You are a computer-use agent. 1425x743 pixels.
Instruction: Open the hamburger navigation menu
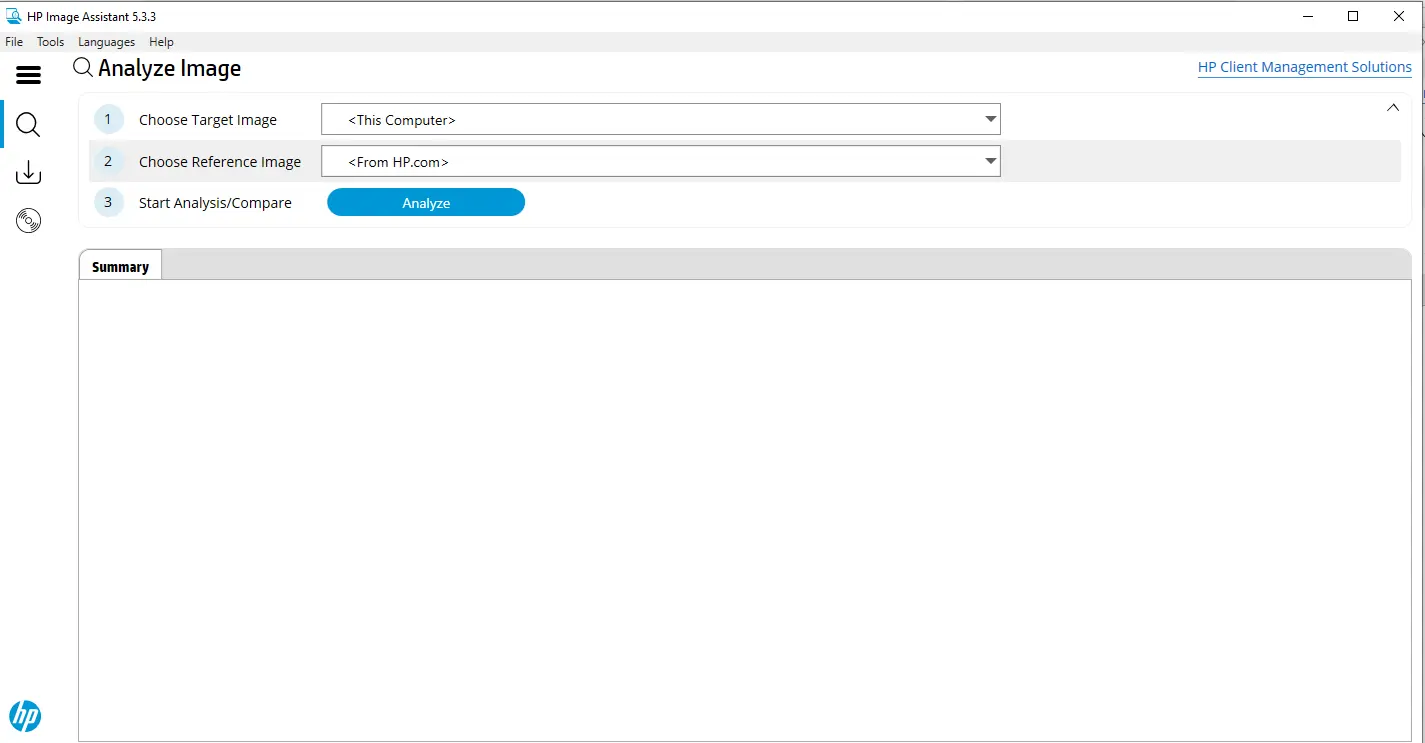tap(29, 75)
